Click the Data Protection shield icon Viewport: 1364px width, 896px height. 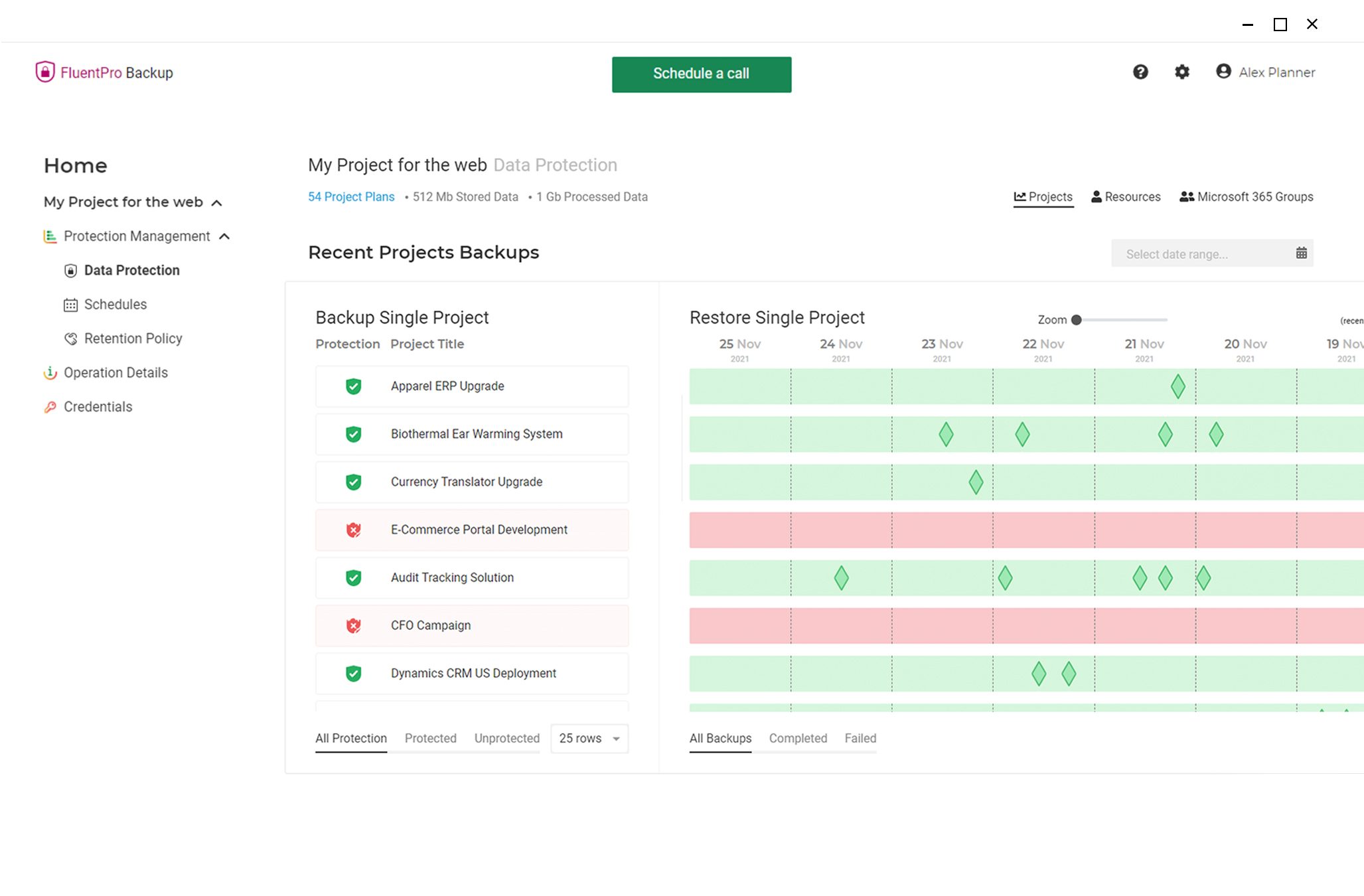(x=71, y=269)
